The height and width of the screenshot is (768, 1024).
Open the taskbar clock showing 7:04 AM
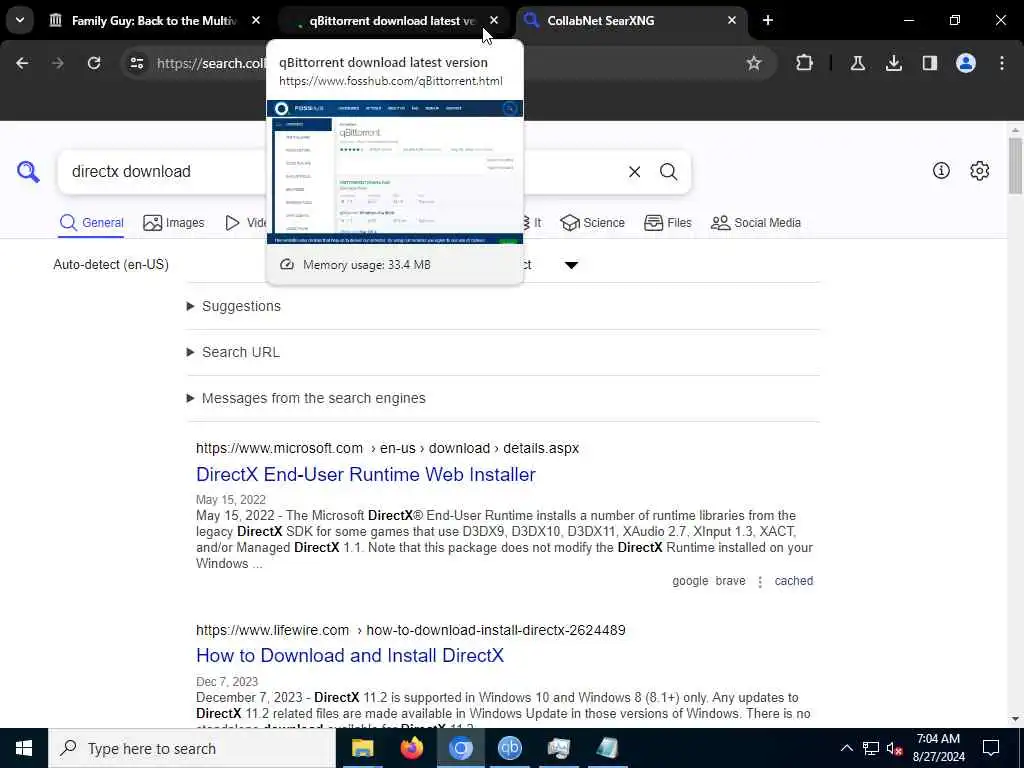[938, 748]
